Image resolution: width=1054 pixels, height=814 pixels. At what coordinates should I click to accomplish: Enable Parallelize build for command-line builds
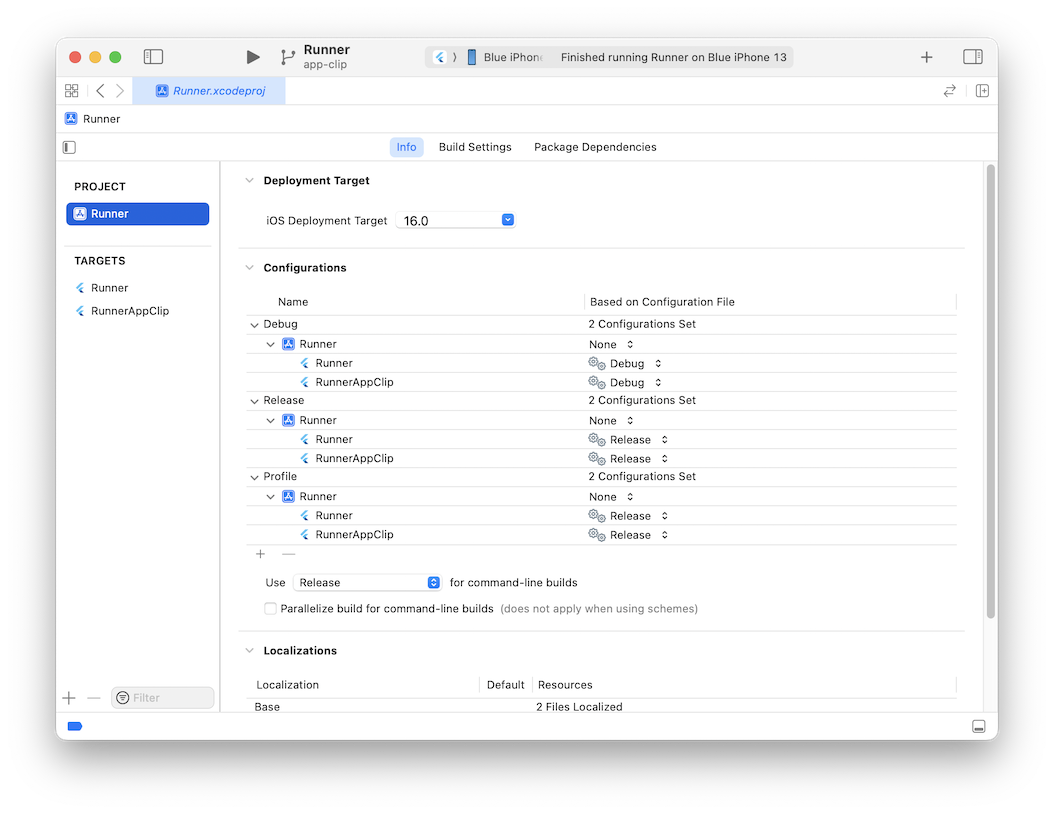click(270, 608)
